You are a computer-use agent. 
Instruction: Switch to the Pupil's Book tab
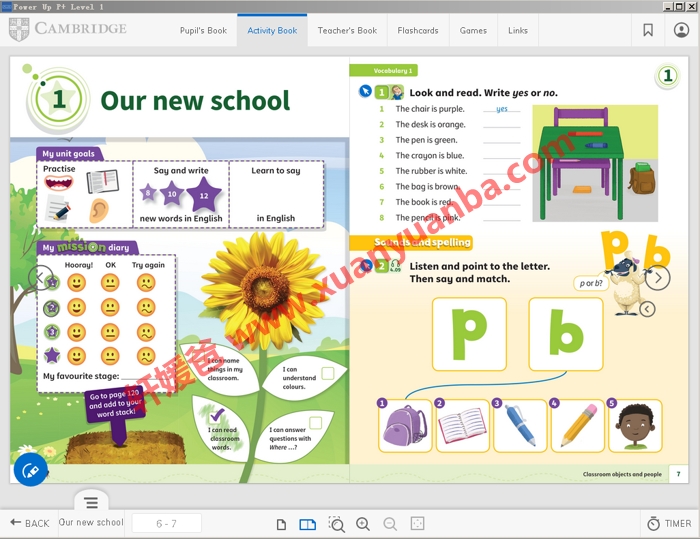pyautogui.click(x=203, y=30)
